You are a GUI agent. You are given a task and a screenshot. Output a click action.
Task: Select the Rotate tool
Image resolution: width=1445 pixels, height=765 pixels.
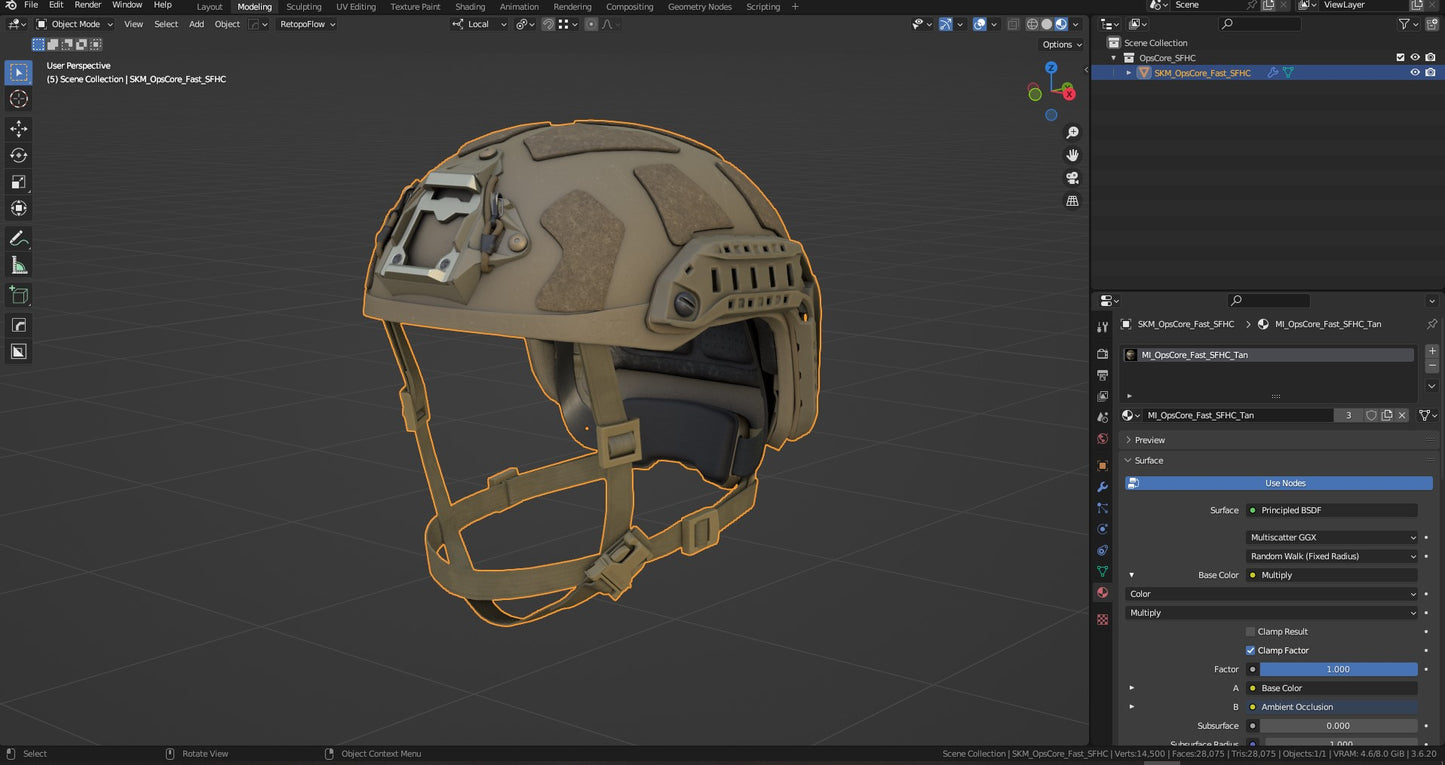[x=18, y=155]
